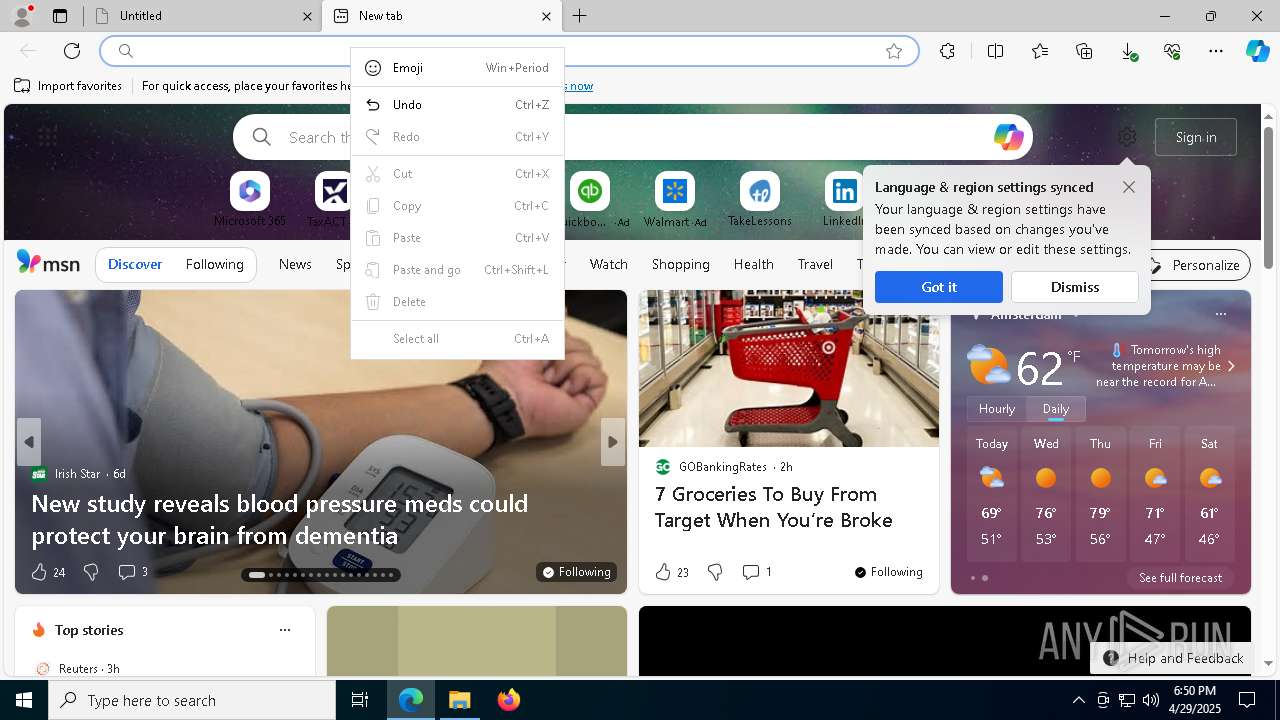Open the Shopping category tab
The height and width of the screenshot is (720, 1280).
(680, 265)
